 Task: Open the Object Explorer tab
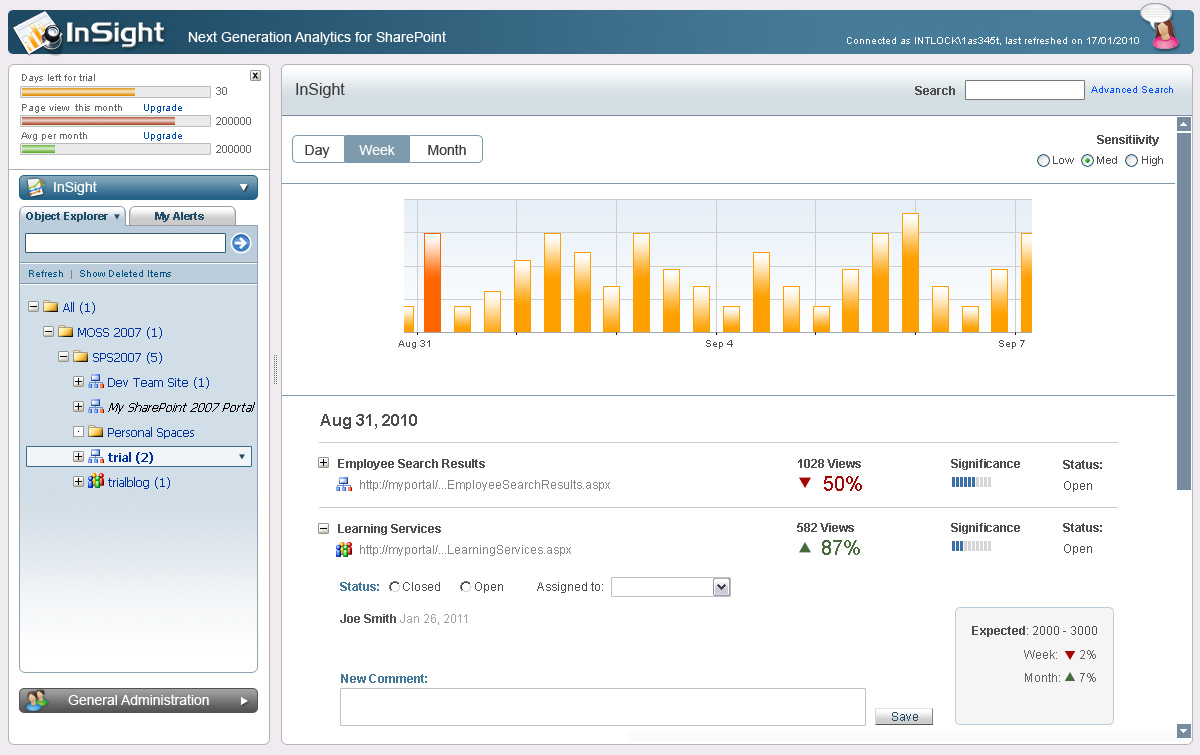coord(73,216)
